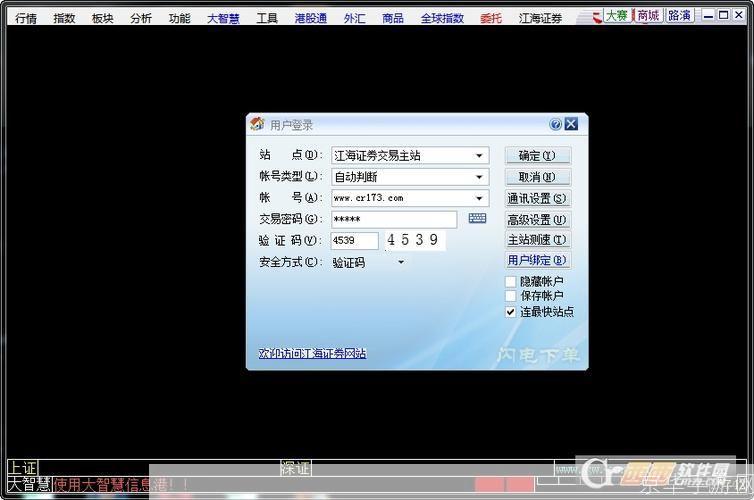Screen dimensions: 754x500
Task: Open the 功能 menu
Action: pyautogui.click(x=180, y=18)
